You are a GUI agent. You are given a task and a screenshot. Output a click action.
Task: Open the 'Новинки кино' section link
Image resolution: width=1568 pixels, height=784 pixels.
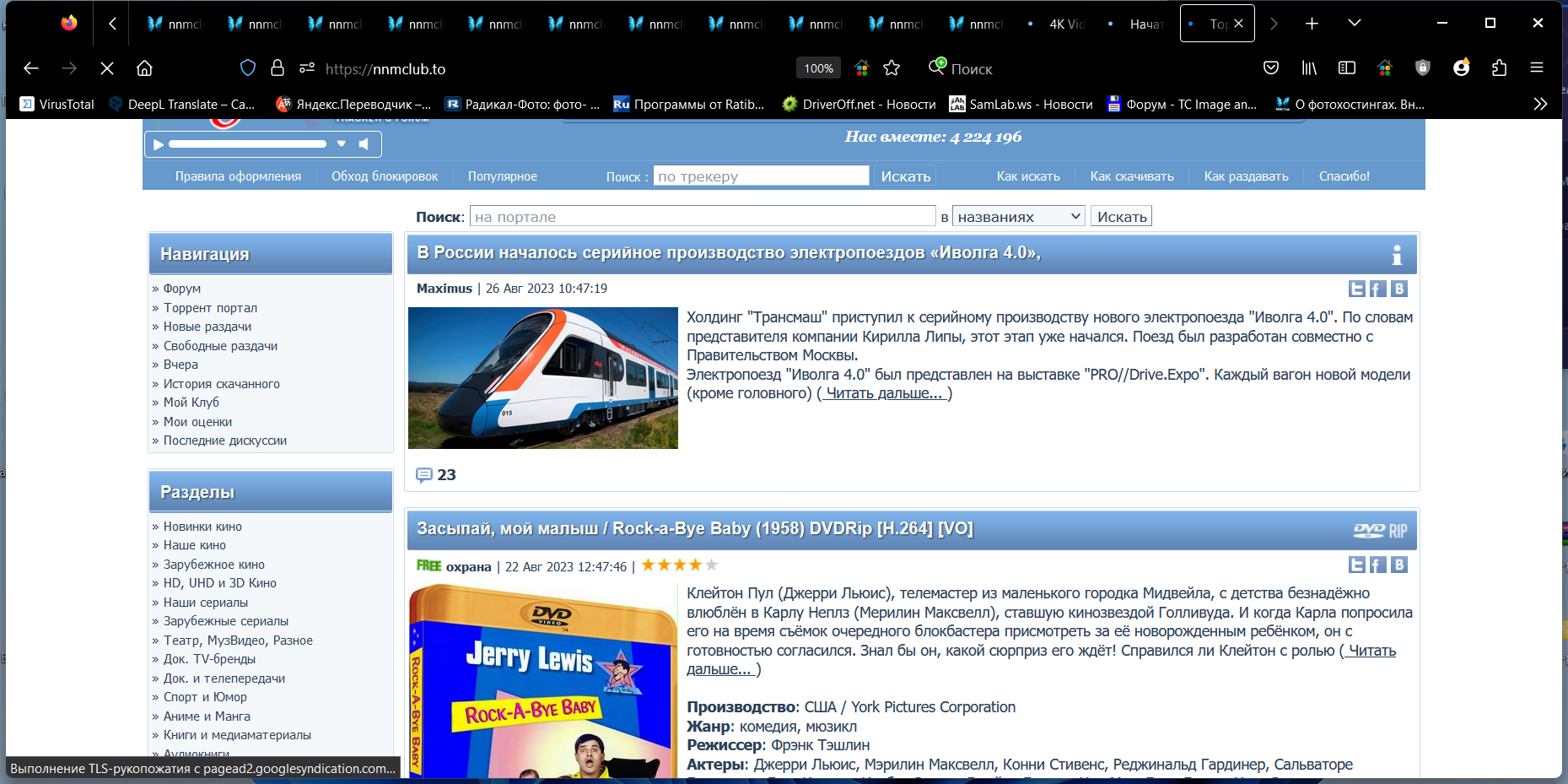coord(202,527)
